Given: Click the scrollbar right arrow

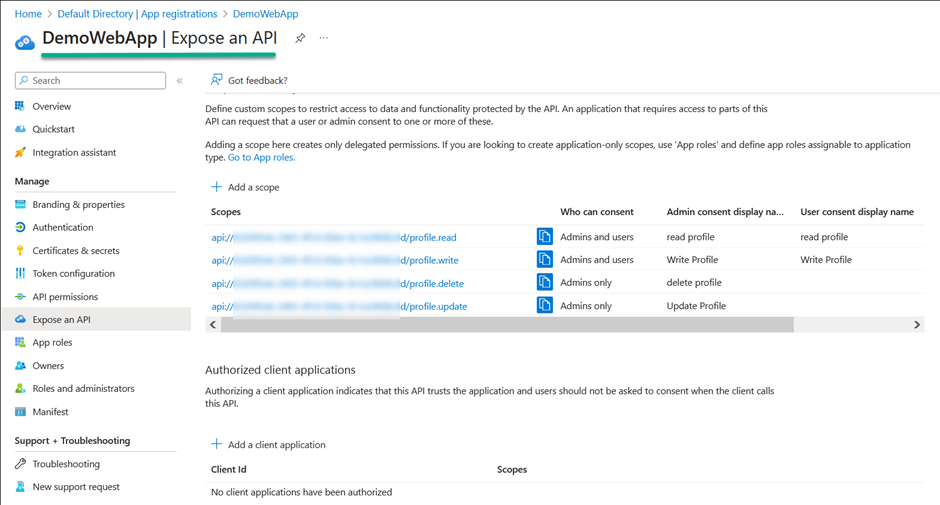Looking at the screenshot, I should (x=917, y=324).
